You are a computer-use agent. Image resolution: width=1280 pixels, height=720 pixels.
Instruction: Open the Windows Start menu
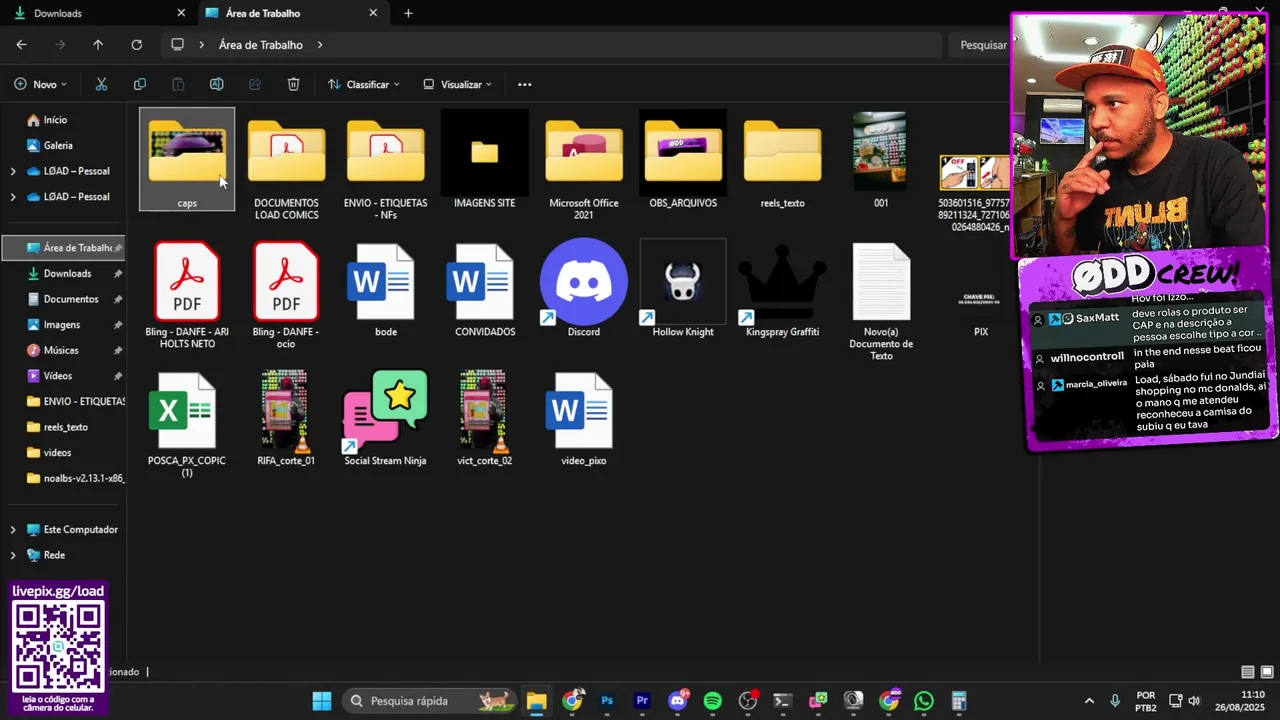tap(322, 701)
